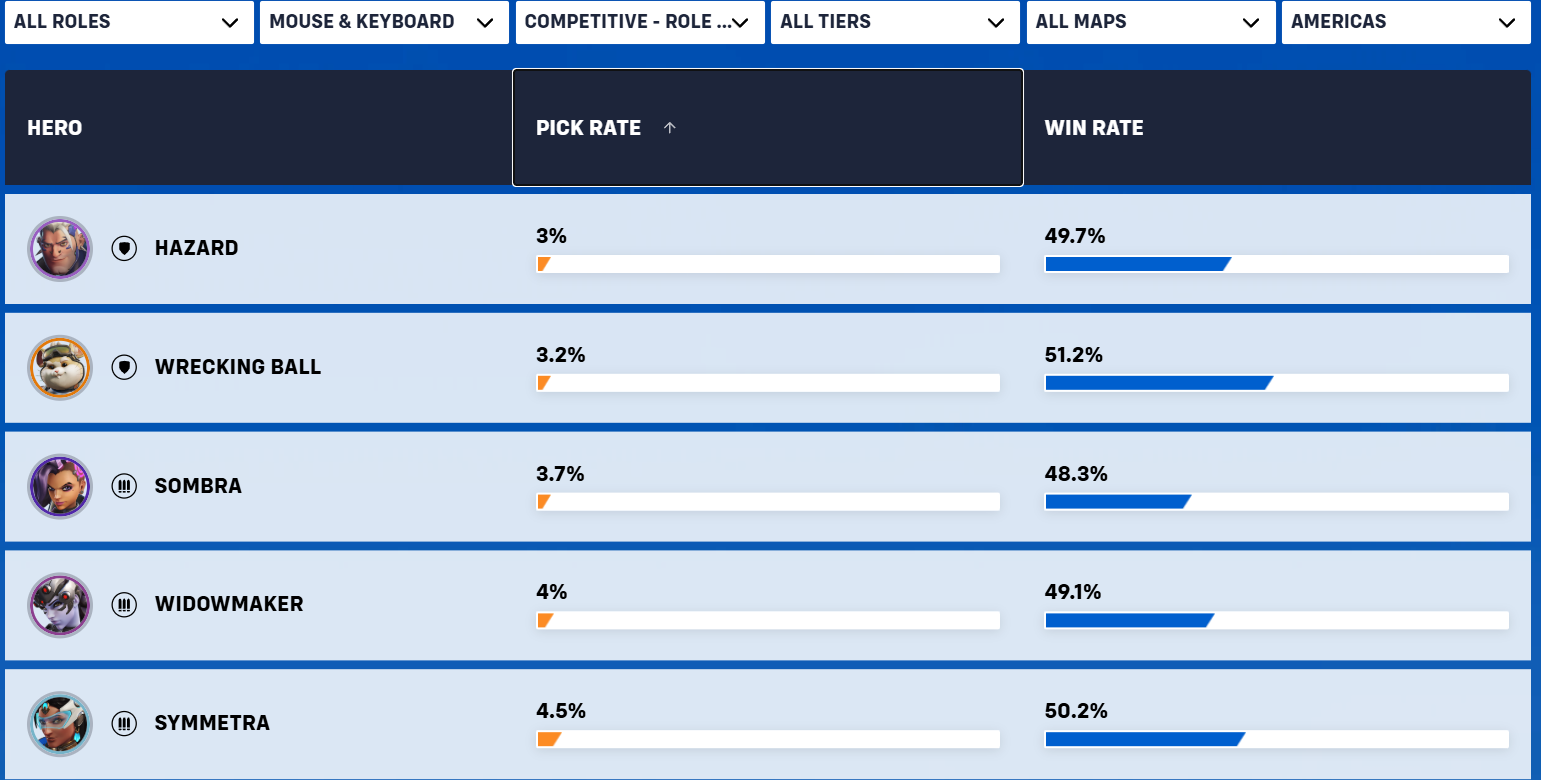Click Symmetra's orange pick rate bar
The height and width of the screenshot is (780, 1541).
(x=548, y=740)
